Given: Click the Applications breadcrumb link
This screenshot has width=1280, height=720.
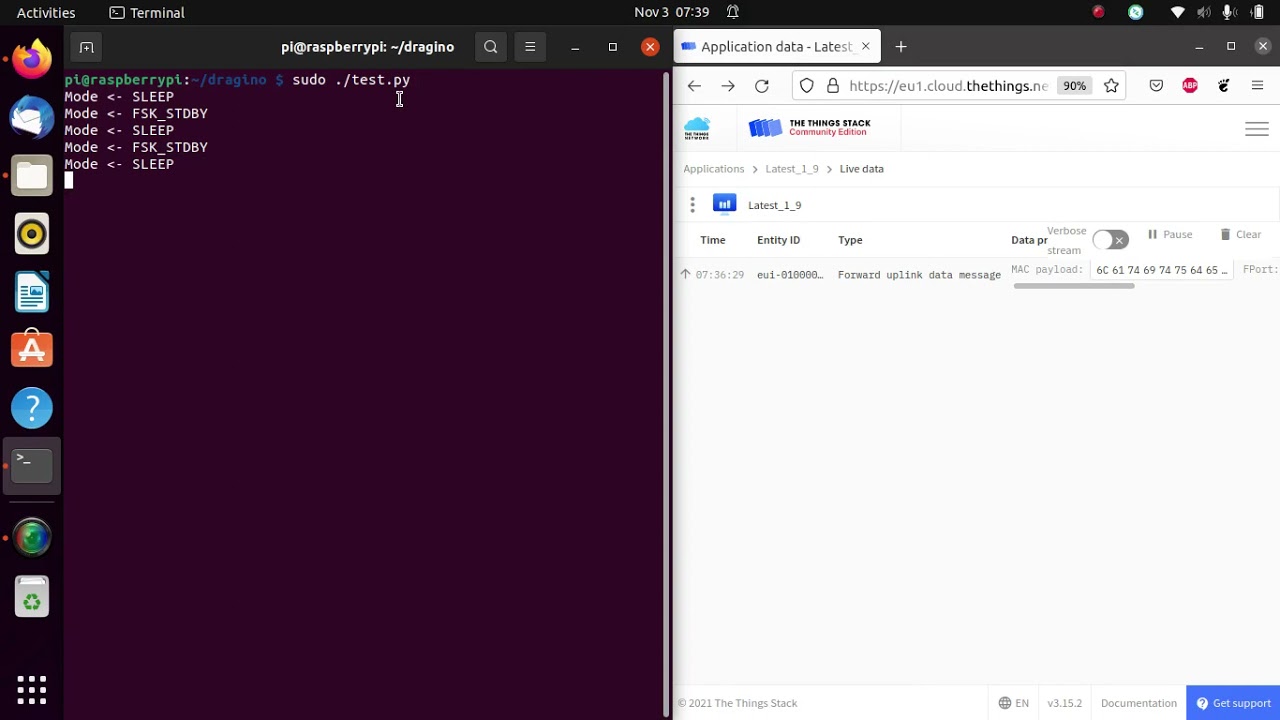Looking at the screenshot, I should tap(713, 169).
